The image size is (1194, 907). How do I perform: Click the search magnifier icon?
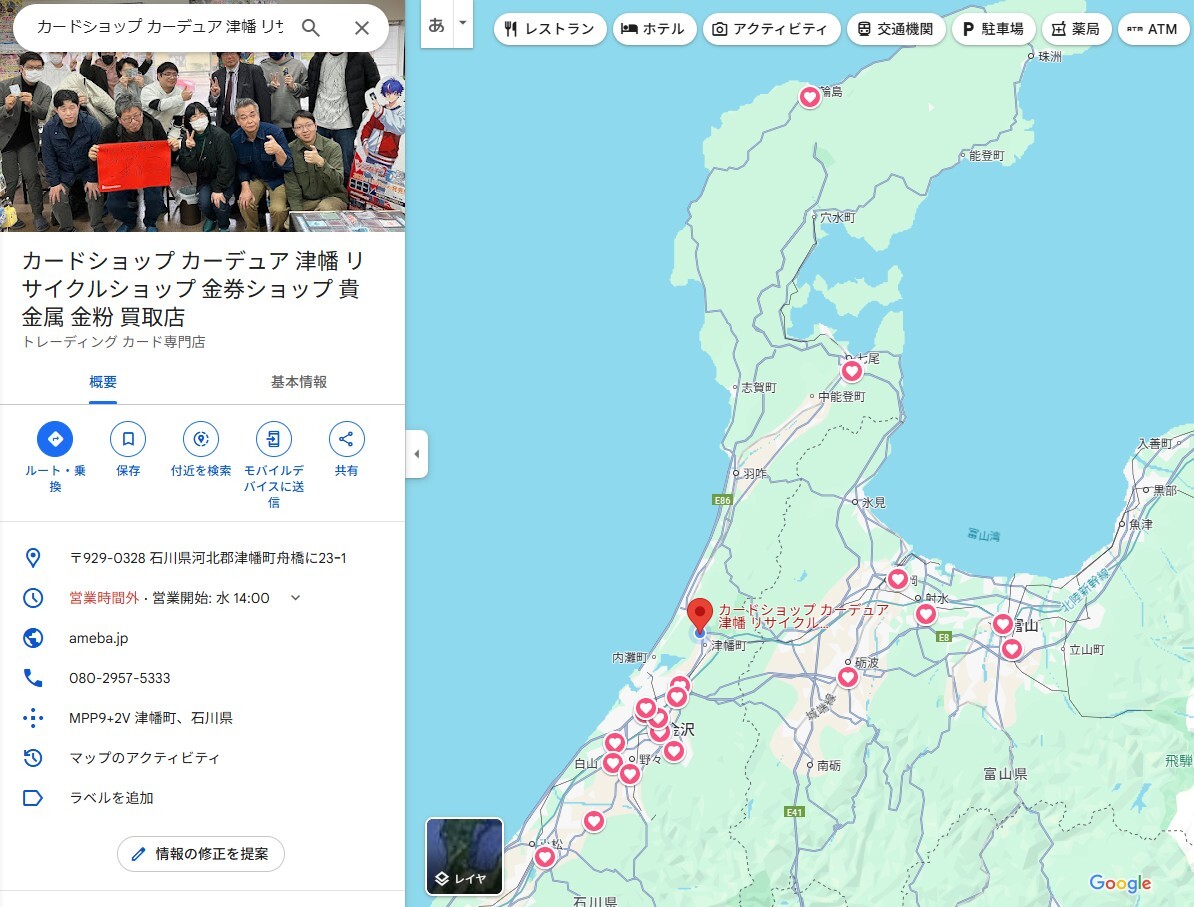click(x=311, y=27)
